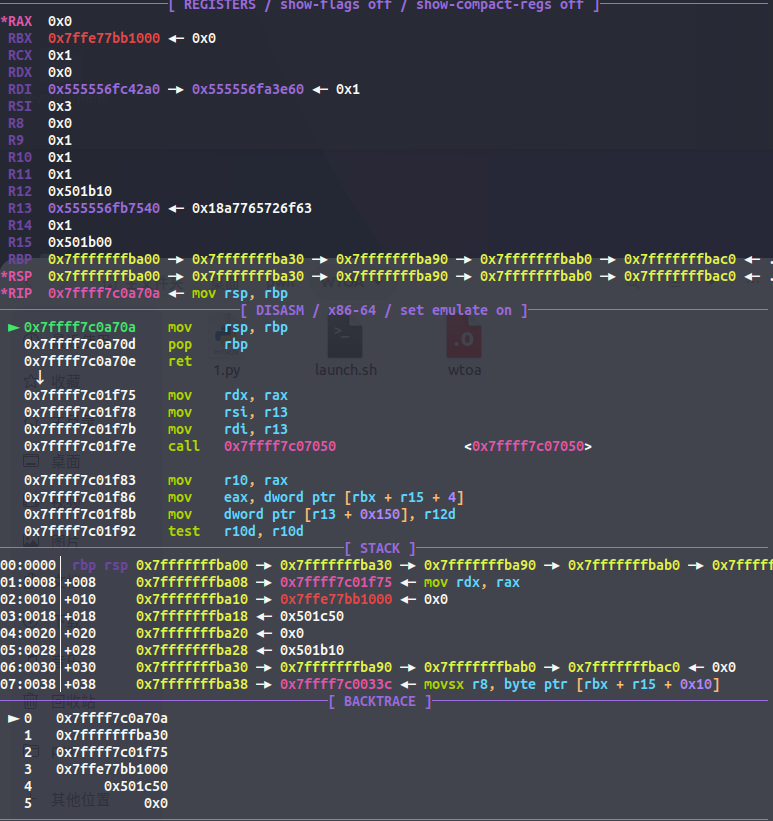Open 桌面 in the background sidebar
Screen dimensions: 773x821
click(65, 462)
